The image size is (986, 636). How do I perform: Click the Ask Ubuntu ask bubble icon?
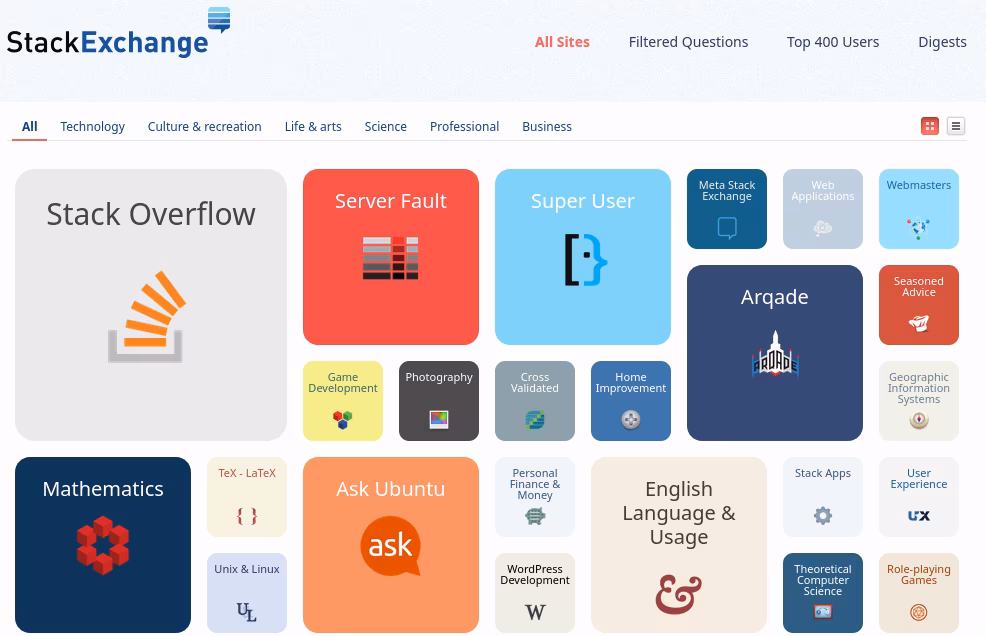tap(391, 546)
